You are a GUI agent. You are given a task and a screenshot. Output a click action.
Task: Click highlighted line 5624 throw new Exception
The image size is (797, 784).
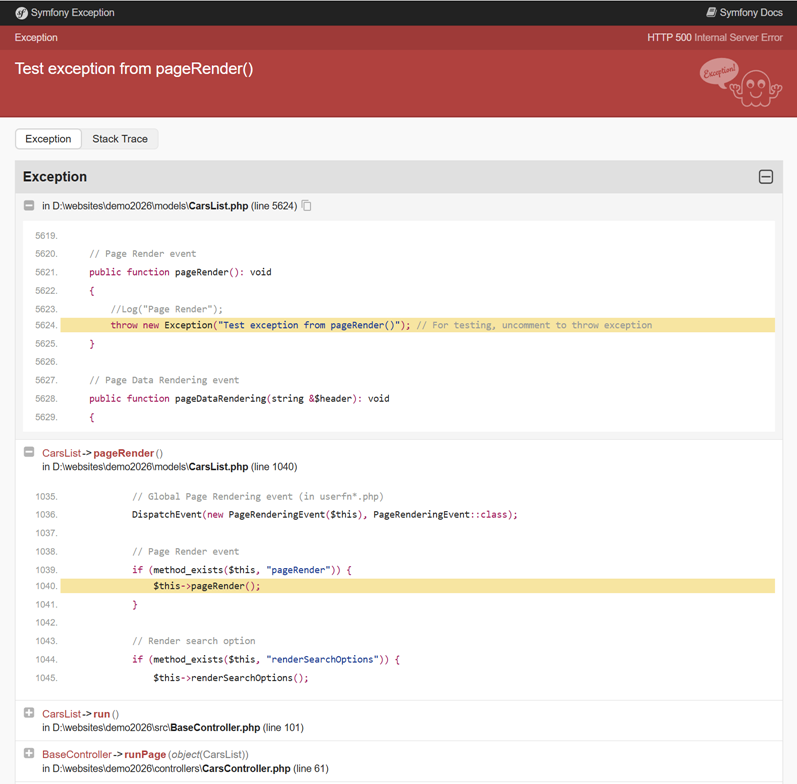[x=417, y=325]
